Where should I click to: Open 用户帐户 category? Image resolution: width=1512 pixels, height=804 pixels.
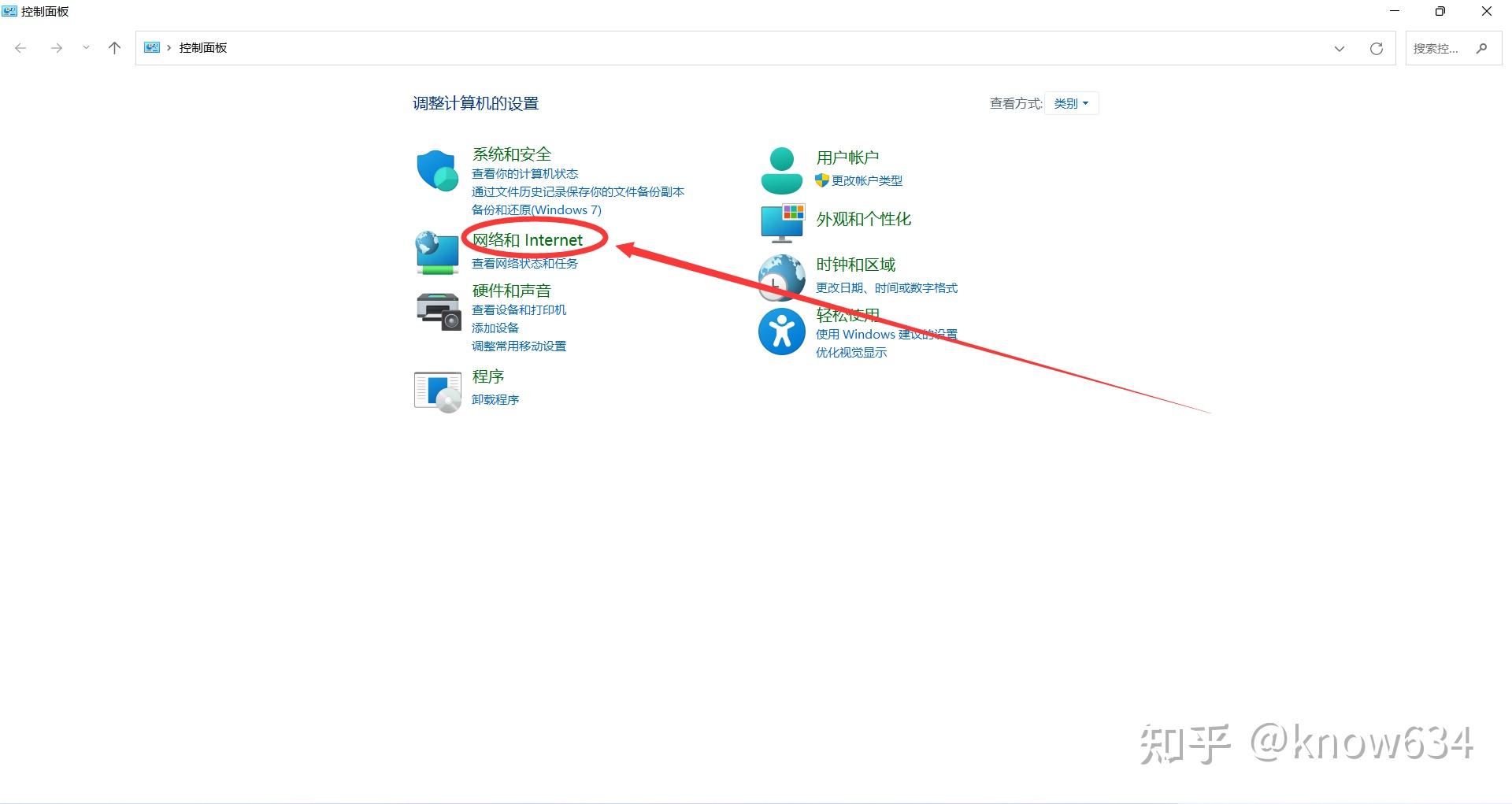tap(847, 157)
